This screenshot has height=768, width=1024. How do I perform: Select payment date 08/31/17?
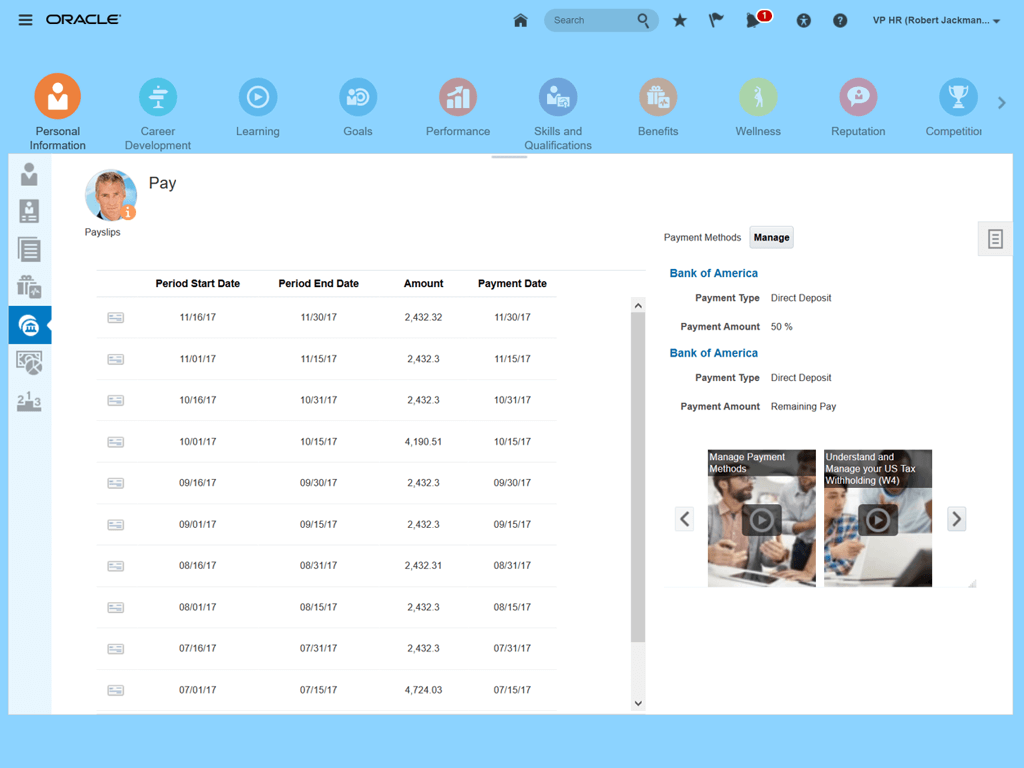[512, 566]
